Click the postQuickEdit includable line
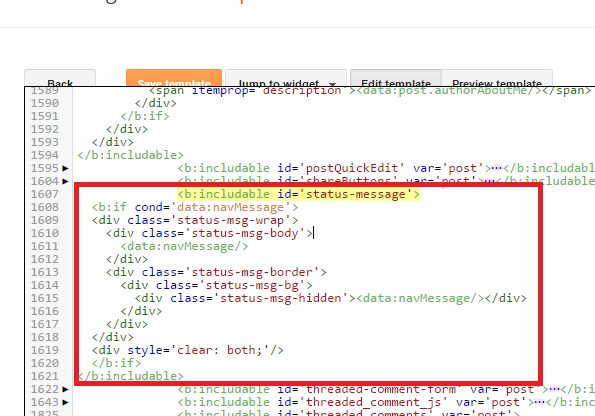595x416 pixels. click(386, 168)
